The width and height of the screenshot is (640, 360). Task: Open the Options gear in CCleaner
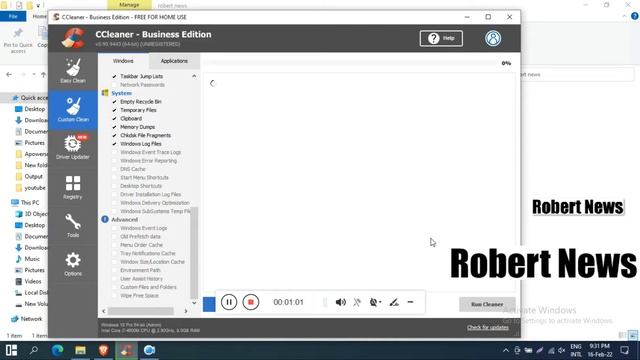click(73, 264)
